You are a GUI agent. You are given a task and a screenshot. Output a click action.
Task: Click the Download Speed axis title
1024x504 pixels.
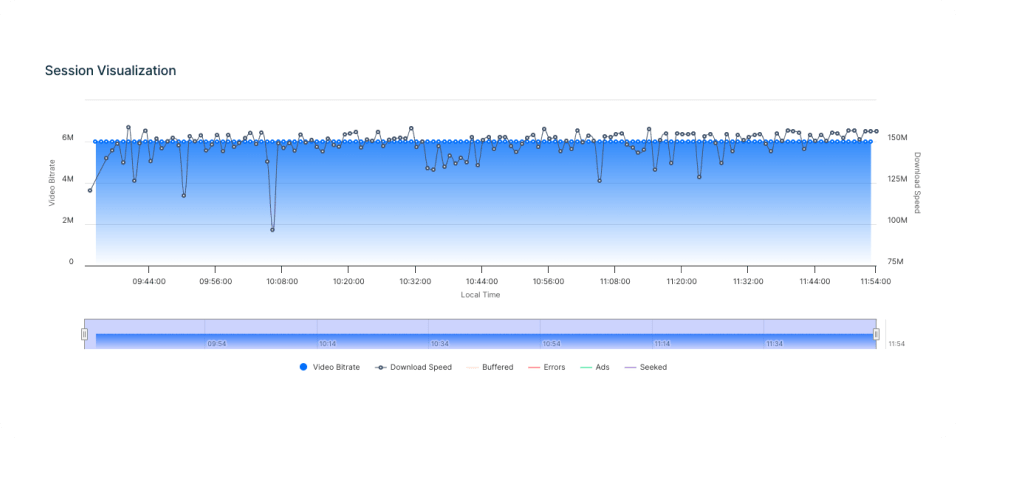[917, 183]
